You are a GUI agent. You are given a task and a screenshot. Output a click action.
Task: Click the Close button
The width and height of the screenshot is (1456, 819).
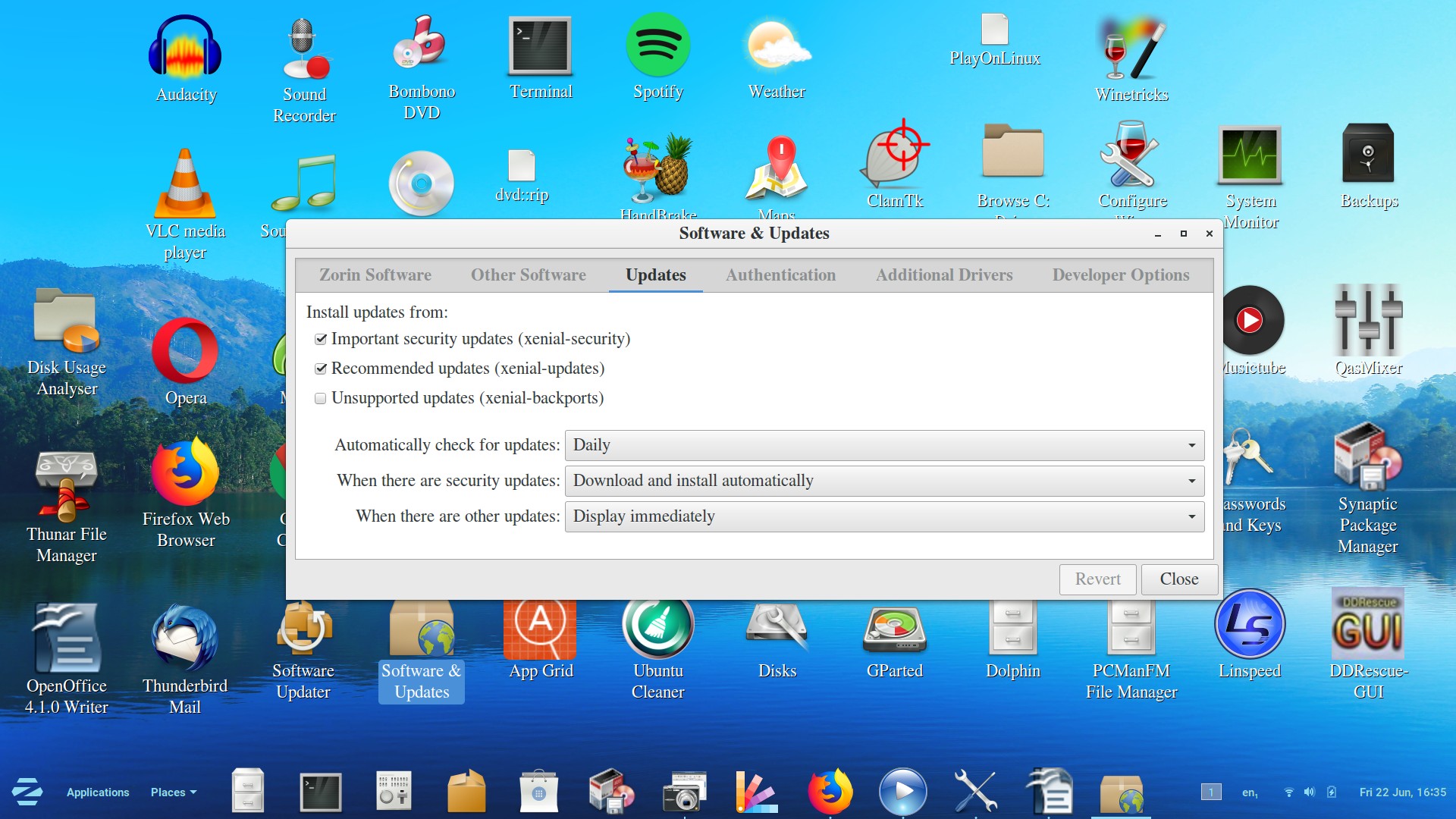pyautogui.click(x=1179, y=579)
